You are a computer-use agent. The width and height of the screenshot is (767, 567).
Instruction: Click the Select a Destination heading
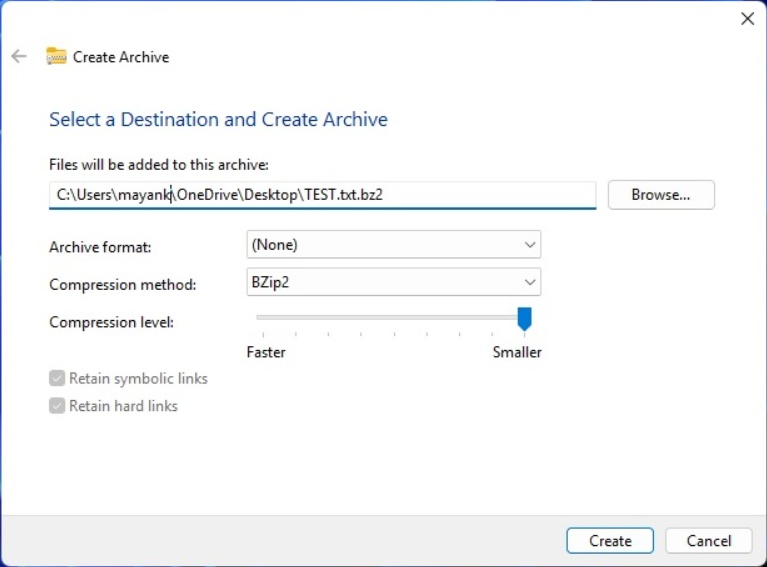coord(218,119)
